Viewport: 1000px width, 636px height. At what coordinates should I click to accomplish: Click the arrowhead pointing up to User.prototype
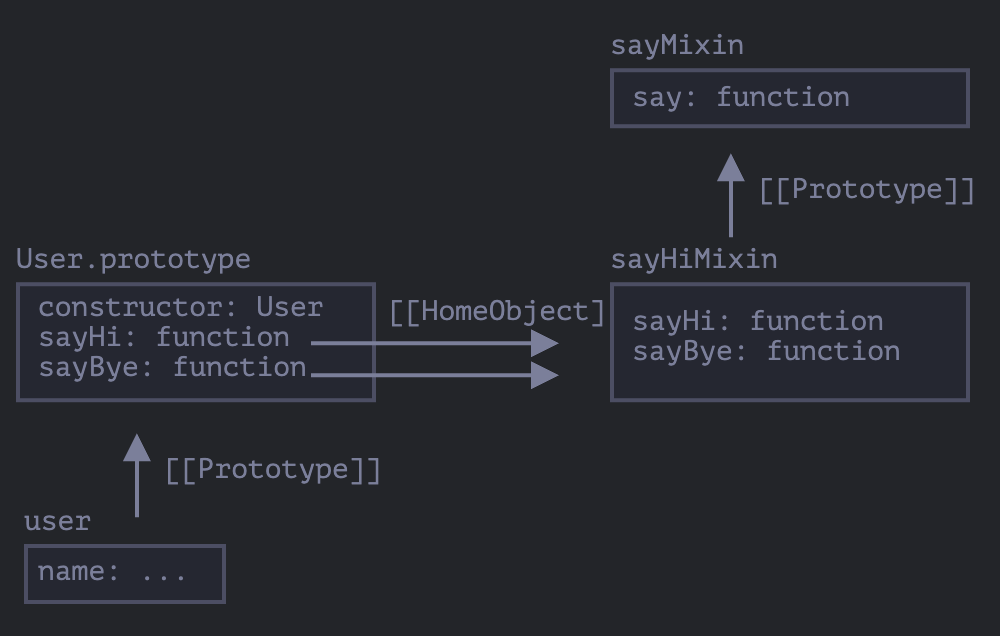(x=137, y=448)
